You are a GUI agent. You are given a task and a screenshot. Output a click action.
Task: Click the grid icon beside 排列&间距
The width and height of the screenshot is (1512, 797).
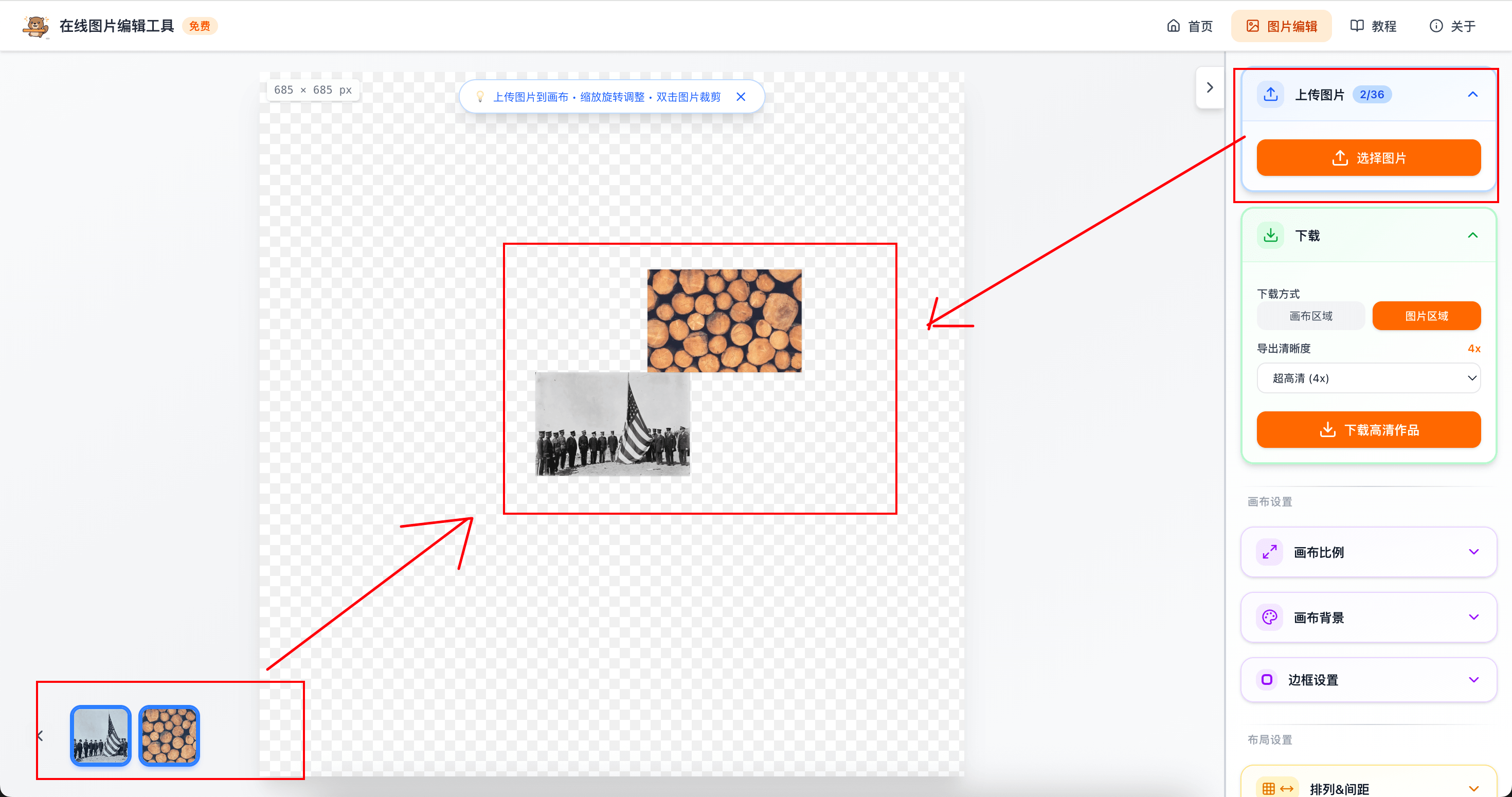coord(1268,788)
